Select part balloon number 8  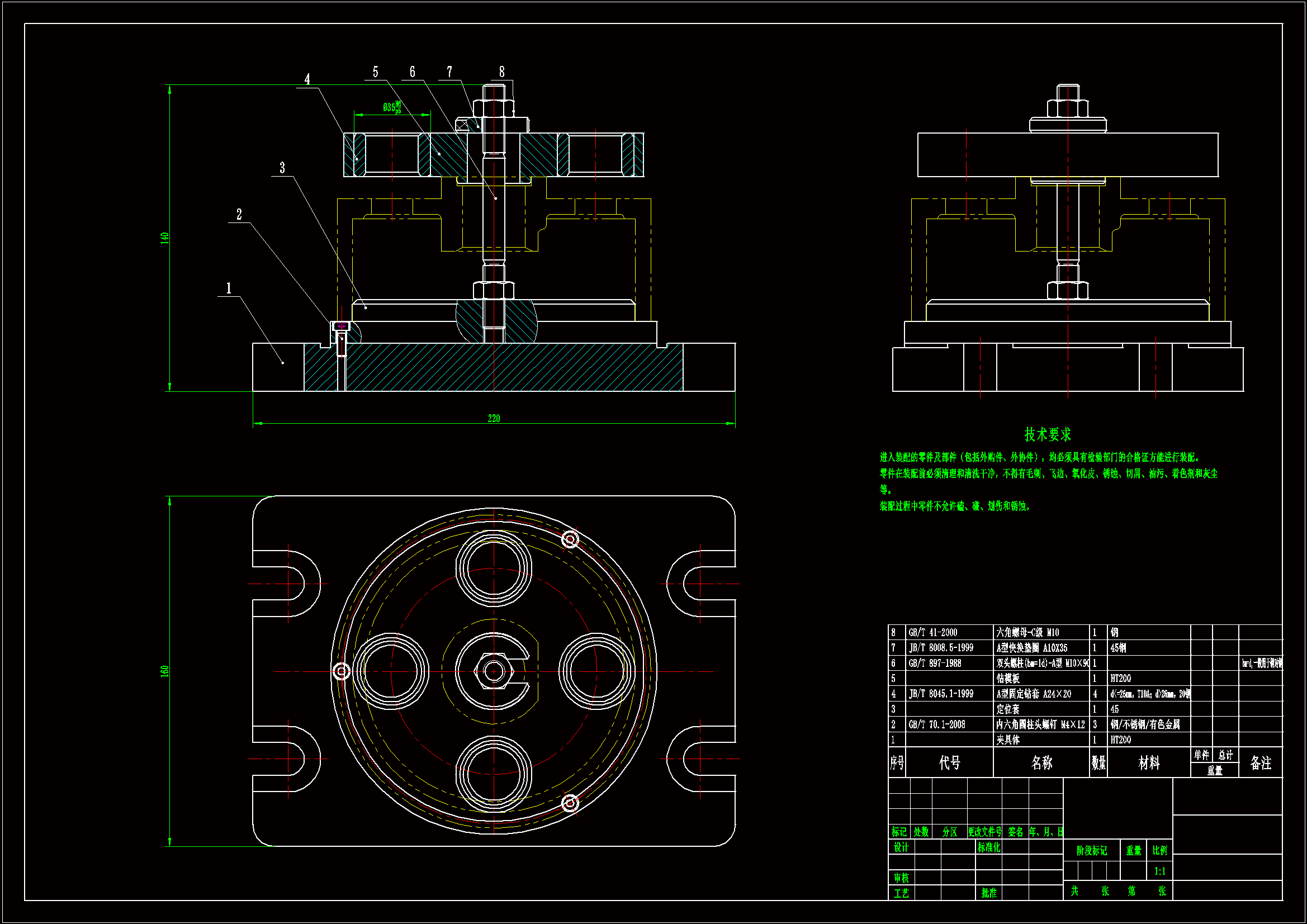click(x=501, y=72)
